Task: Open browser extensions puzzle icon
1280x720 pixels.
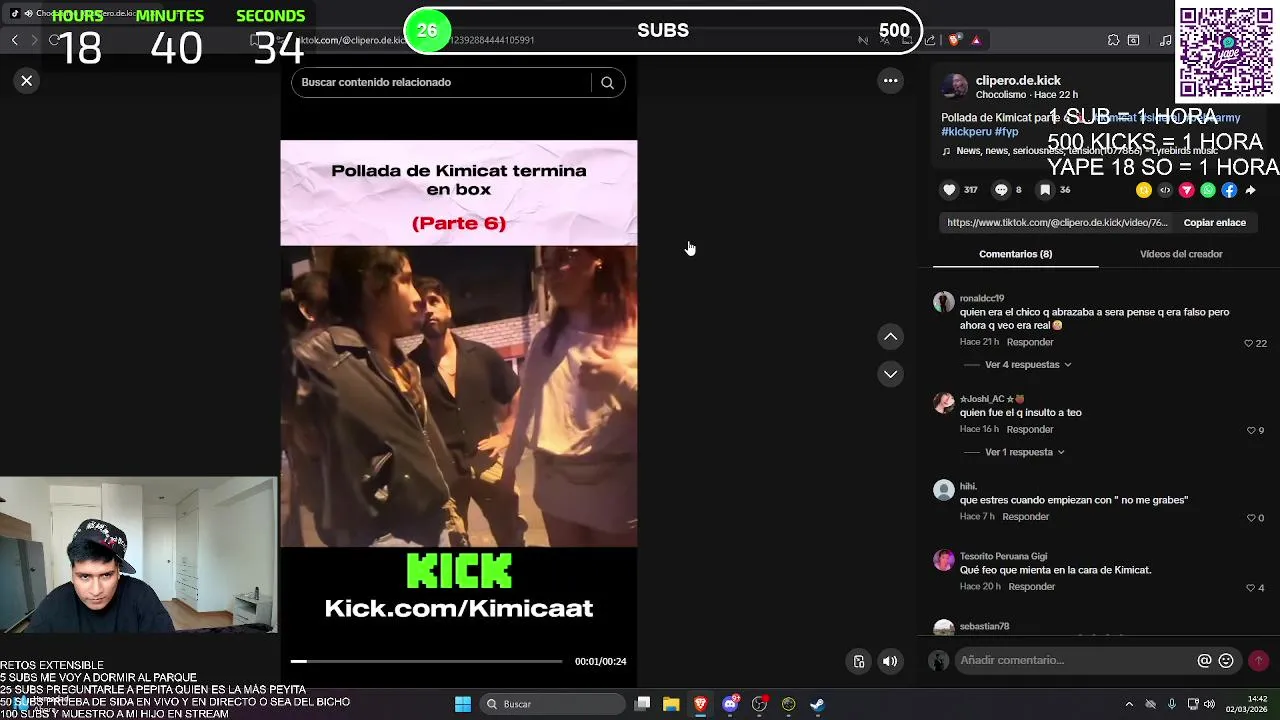Action: coord(1113,40)
